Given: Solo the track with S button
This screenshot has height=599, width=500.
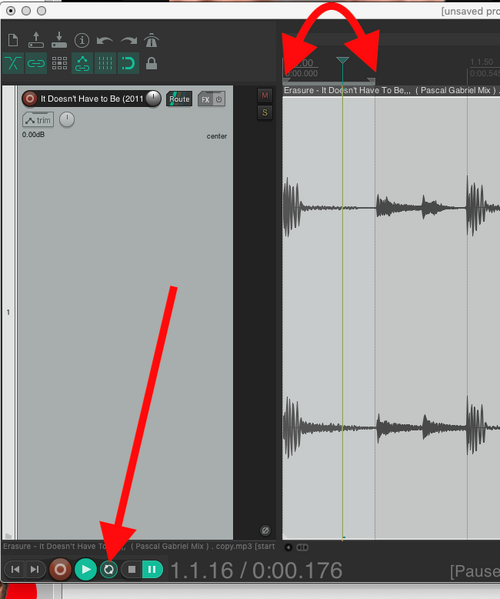Looking at the screenshot, I should (265, 112).
